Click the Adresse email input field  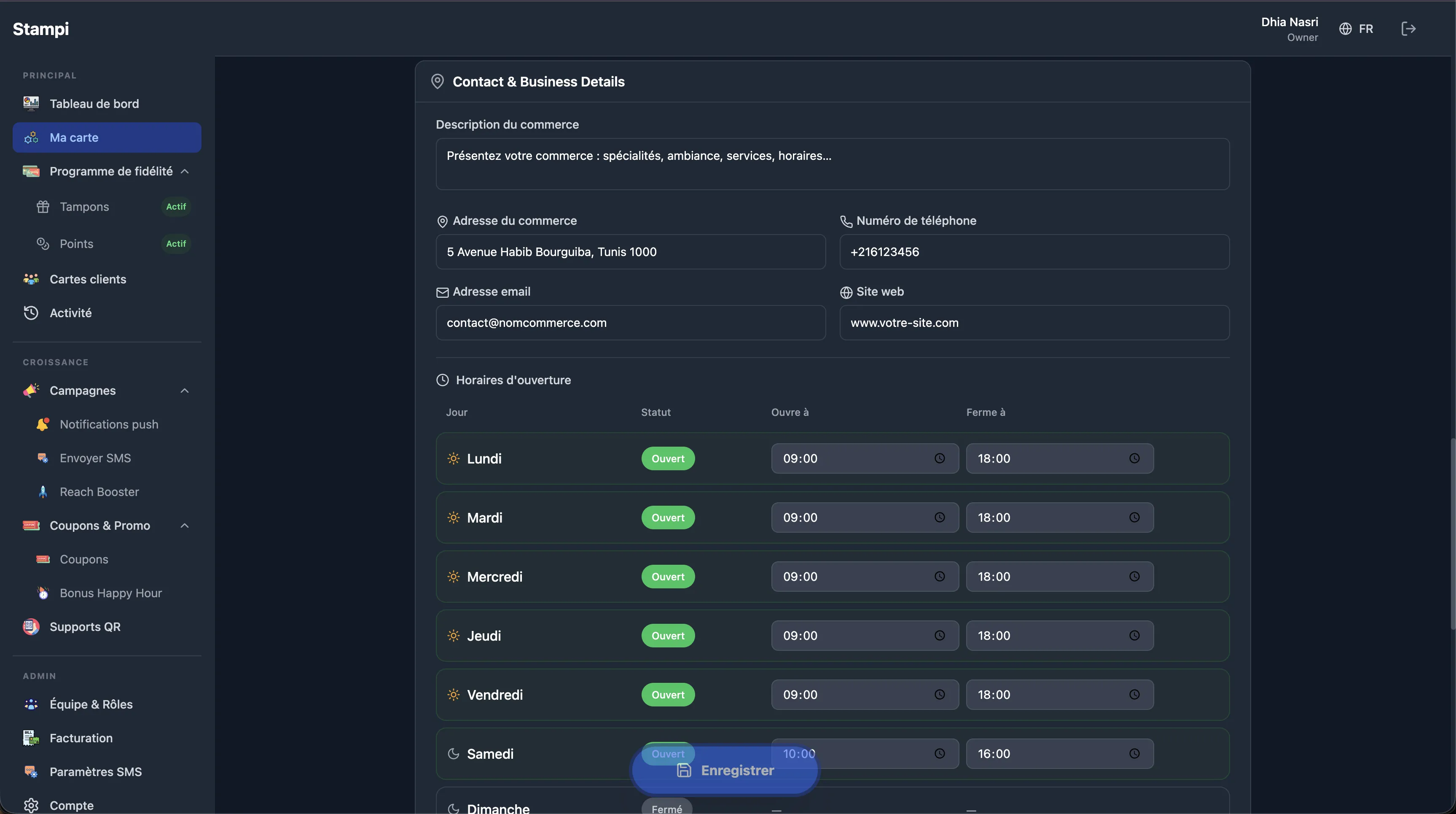point(630,322)
